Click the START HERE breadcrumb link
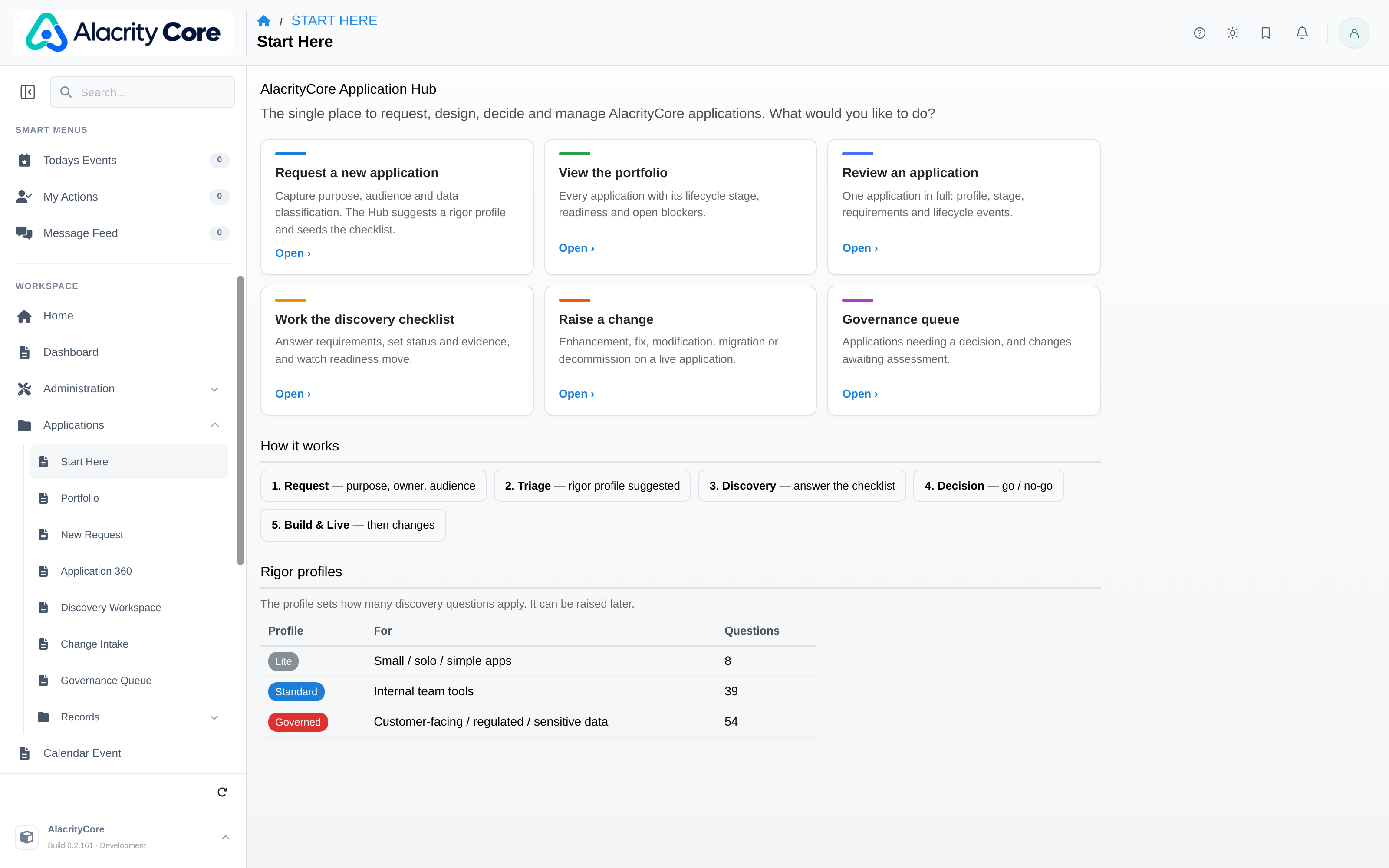The width and height of the screenshot is (1389, 868). [x=334, y=21]
